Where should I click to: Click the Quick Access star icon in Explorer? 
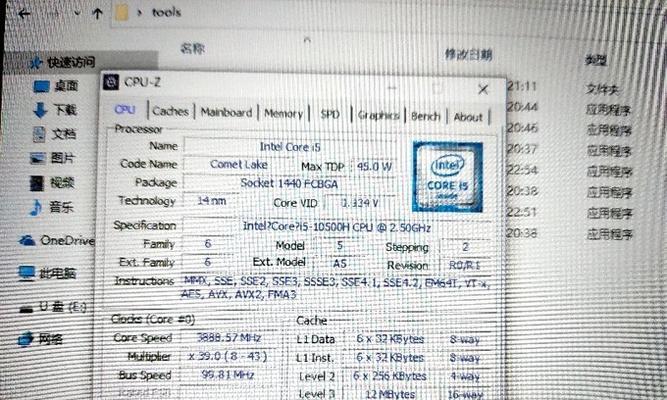[x=36, y=63]
